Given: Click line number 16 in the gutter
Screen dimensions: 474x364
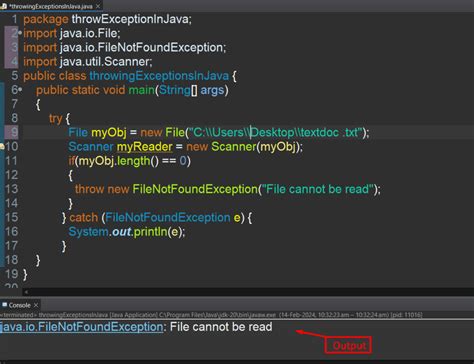Looking at the screenshot, I should [11, 232].
